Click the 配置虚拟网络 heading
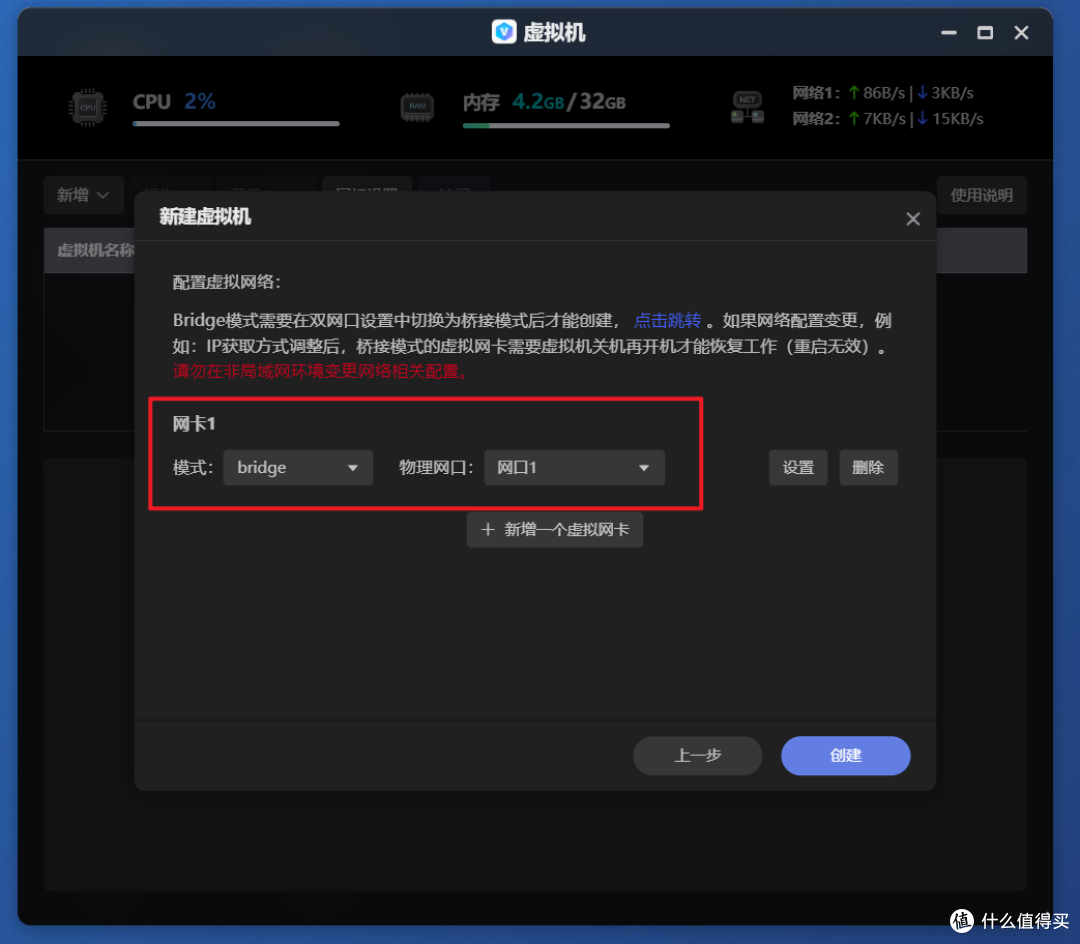 pos(227,282)
